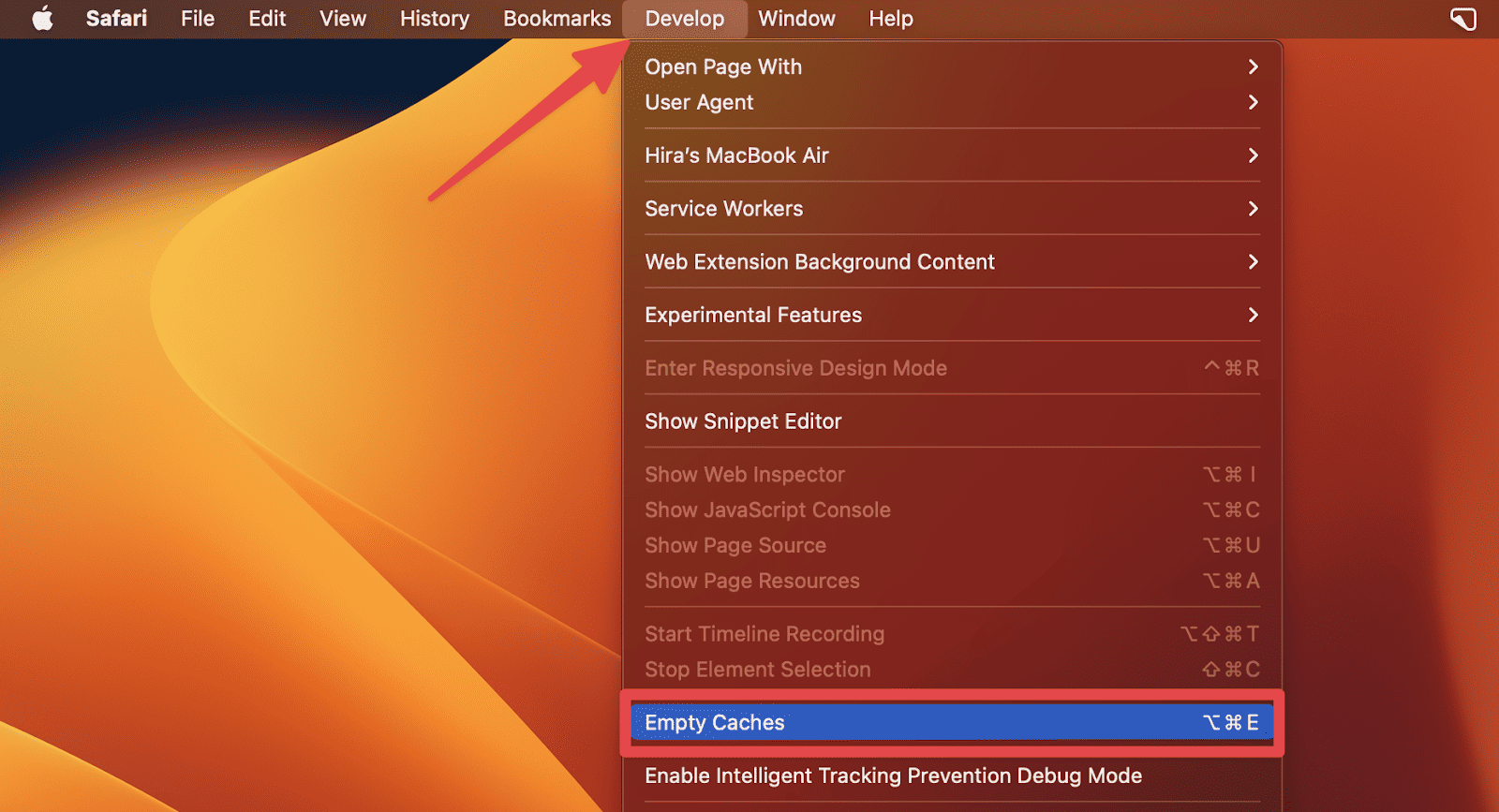
Task: Choose Show Snippet Editor
Action: 952,421
